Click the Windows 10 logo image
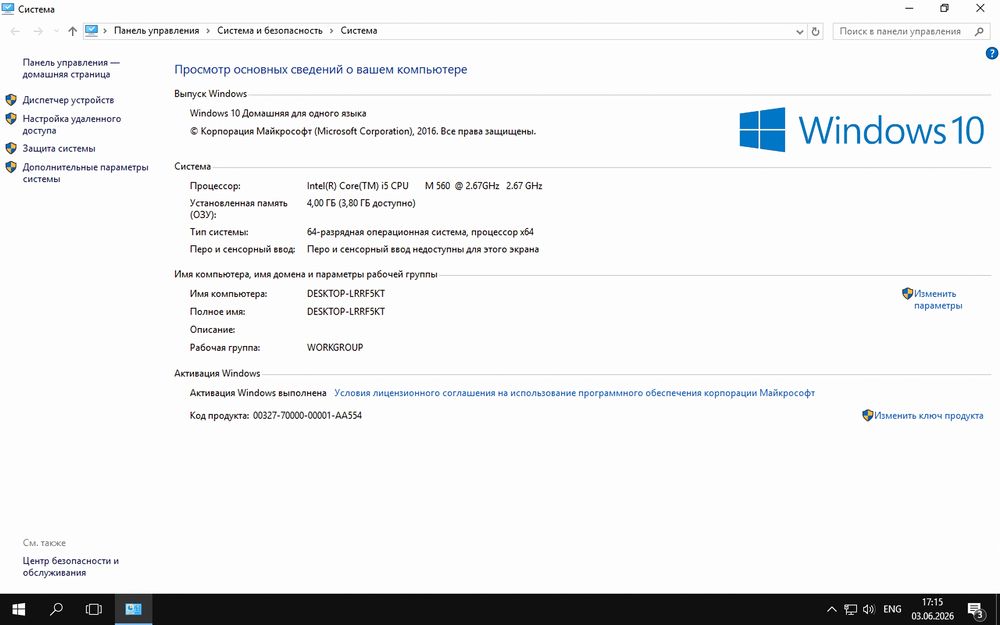This screenshot has width=1000, height=625. coord(862,129)
